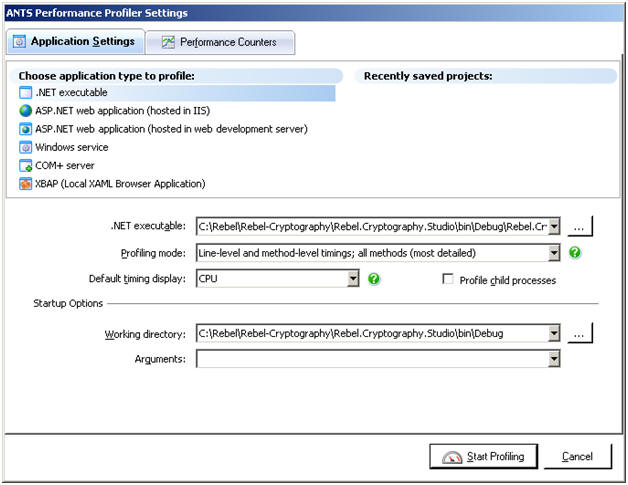Click the COM+ server icon
This screenshot has width=628, height=485.
point(25,166)
